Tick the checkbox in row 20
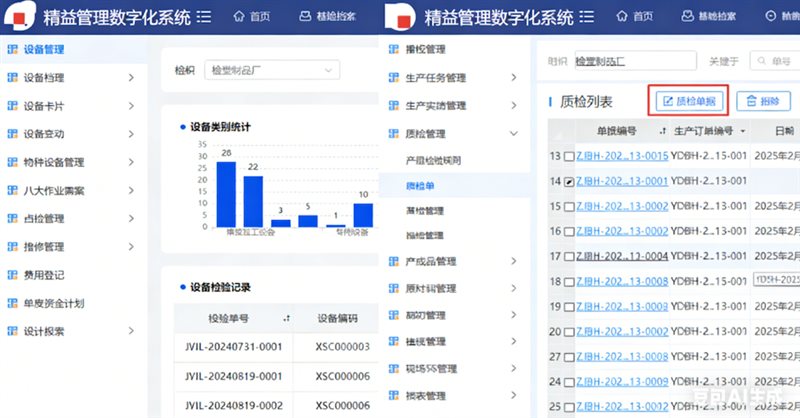Viewport: 800px width, 418px height. (x=569, y=332)
